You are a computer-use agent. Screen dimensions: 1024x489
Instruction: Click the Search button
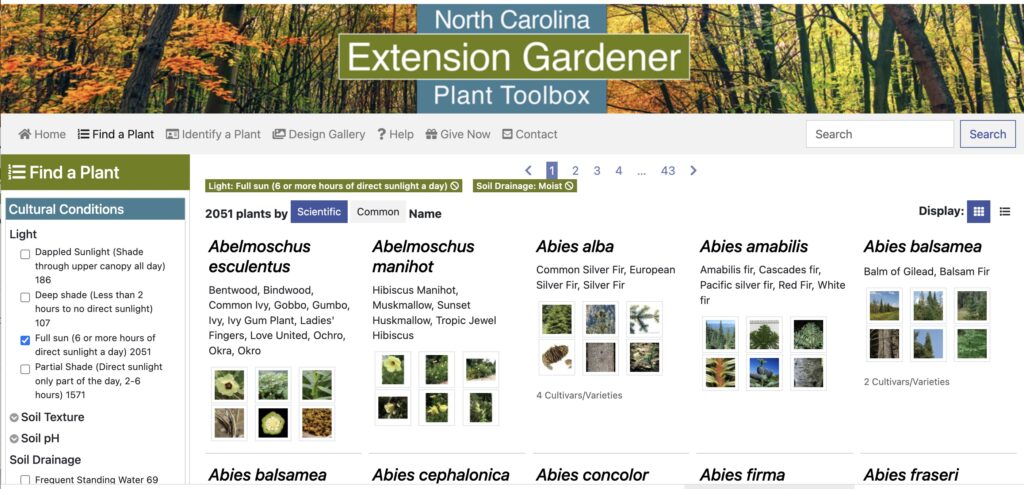(987, 134)
